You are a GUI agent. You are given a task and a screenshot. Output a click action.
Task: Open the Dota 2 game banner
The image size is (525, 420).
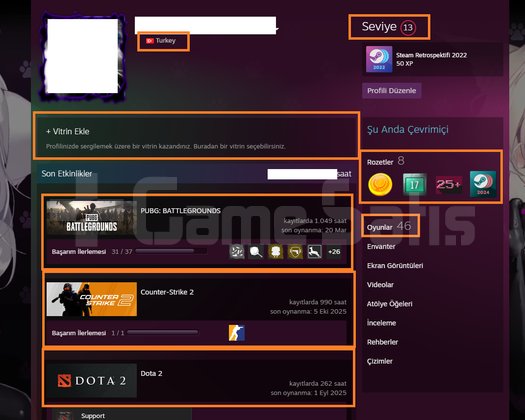[91, 380]
